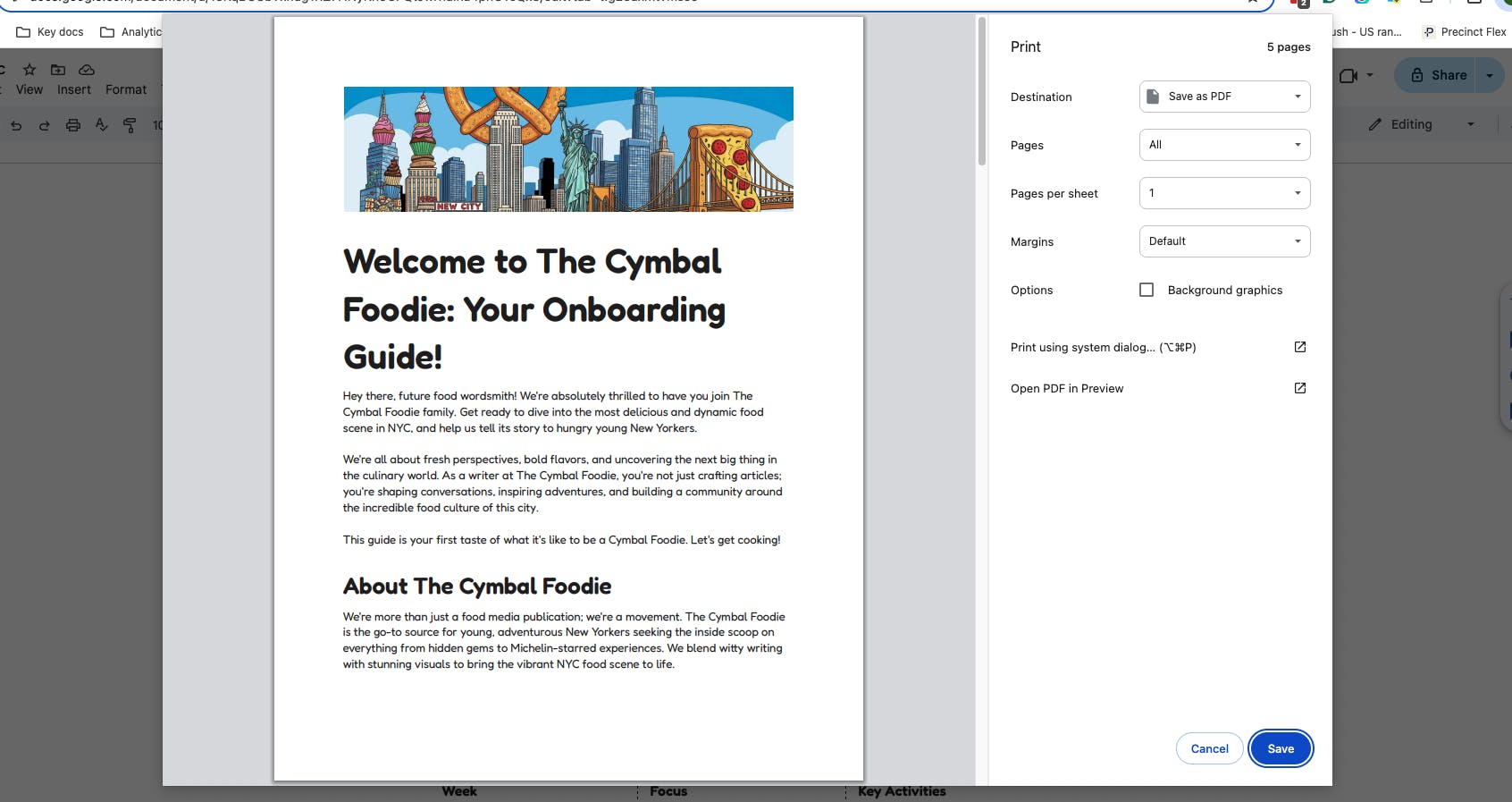Expand the video call options arrow
Screen dimensions: 1512x802
(x=1370, y=76)
